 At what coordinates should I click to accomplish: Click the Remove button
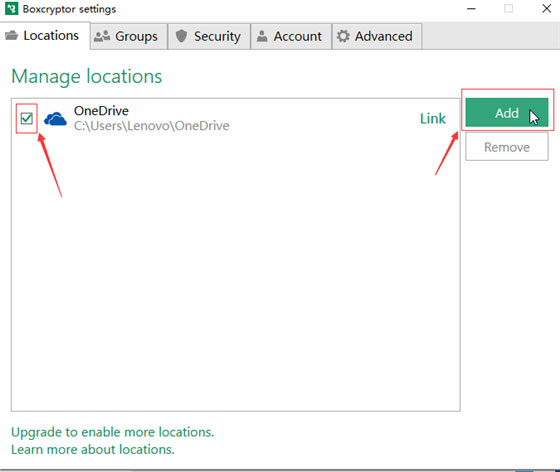point(506,147)
